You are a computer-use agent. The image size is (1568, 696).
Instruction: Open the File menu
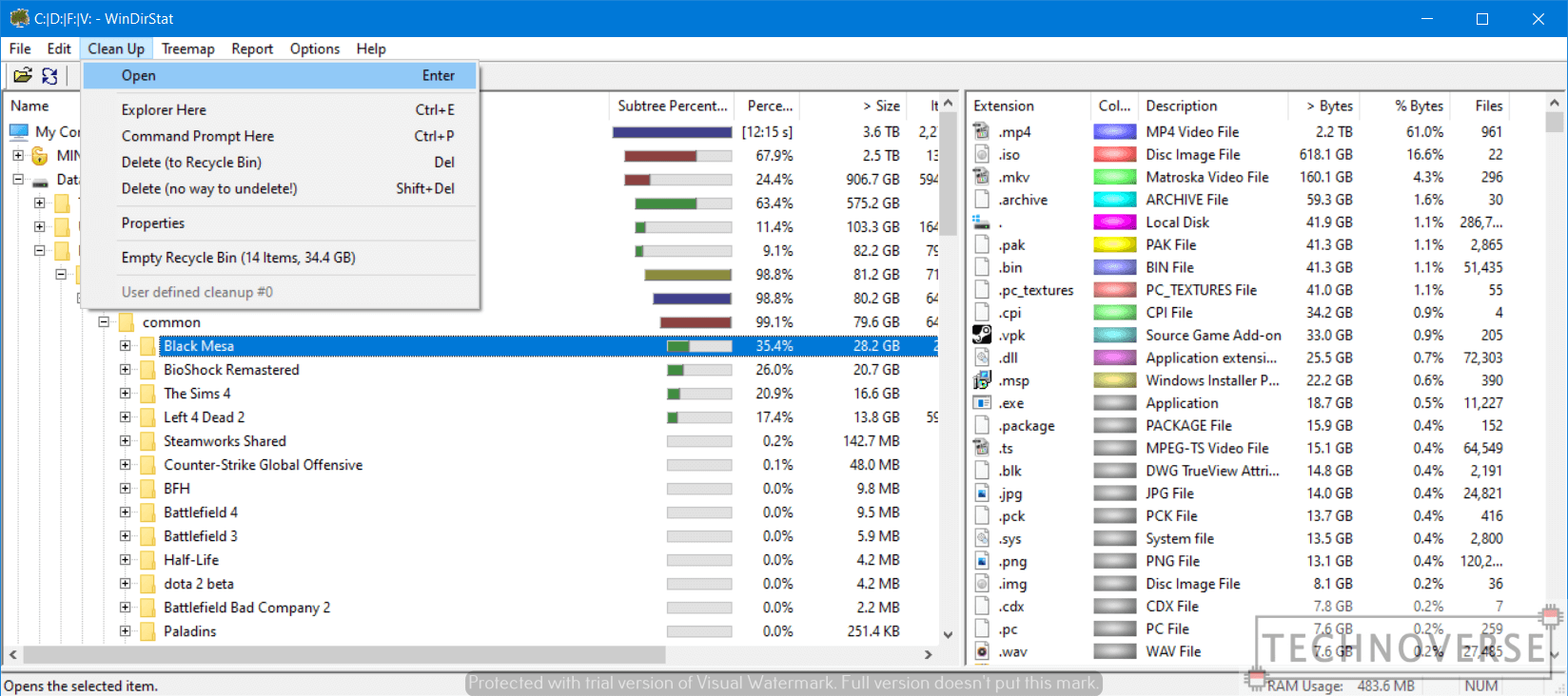(x=20, y=48)
